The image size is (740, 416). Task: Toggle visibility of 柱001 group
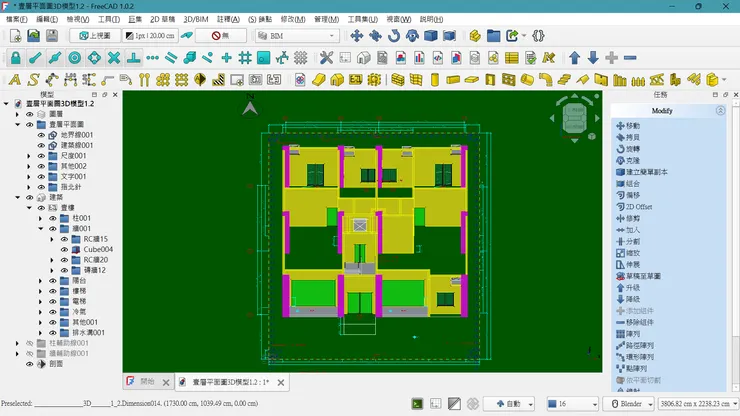point(53,218)
